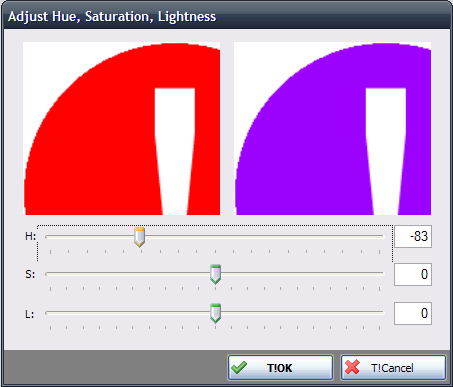The height and width of the screenshot is (387, 453).
Task: Click Hue slider track at its minimum end
Action: [48, 237]
